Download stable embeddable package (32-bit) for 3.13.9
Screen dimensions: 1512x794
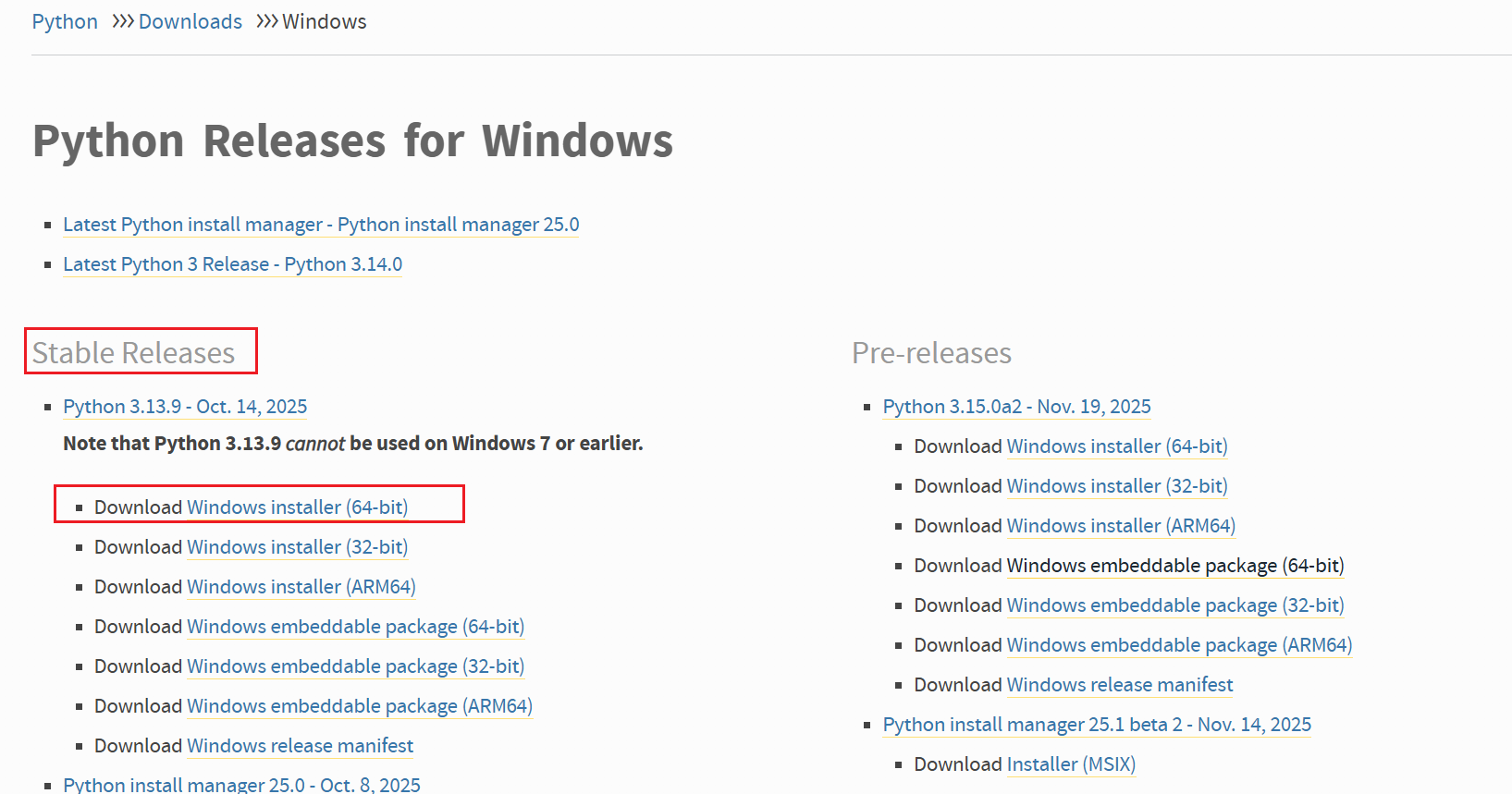tap(355, 666)
